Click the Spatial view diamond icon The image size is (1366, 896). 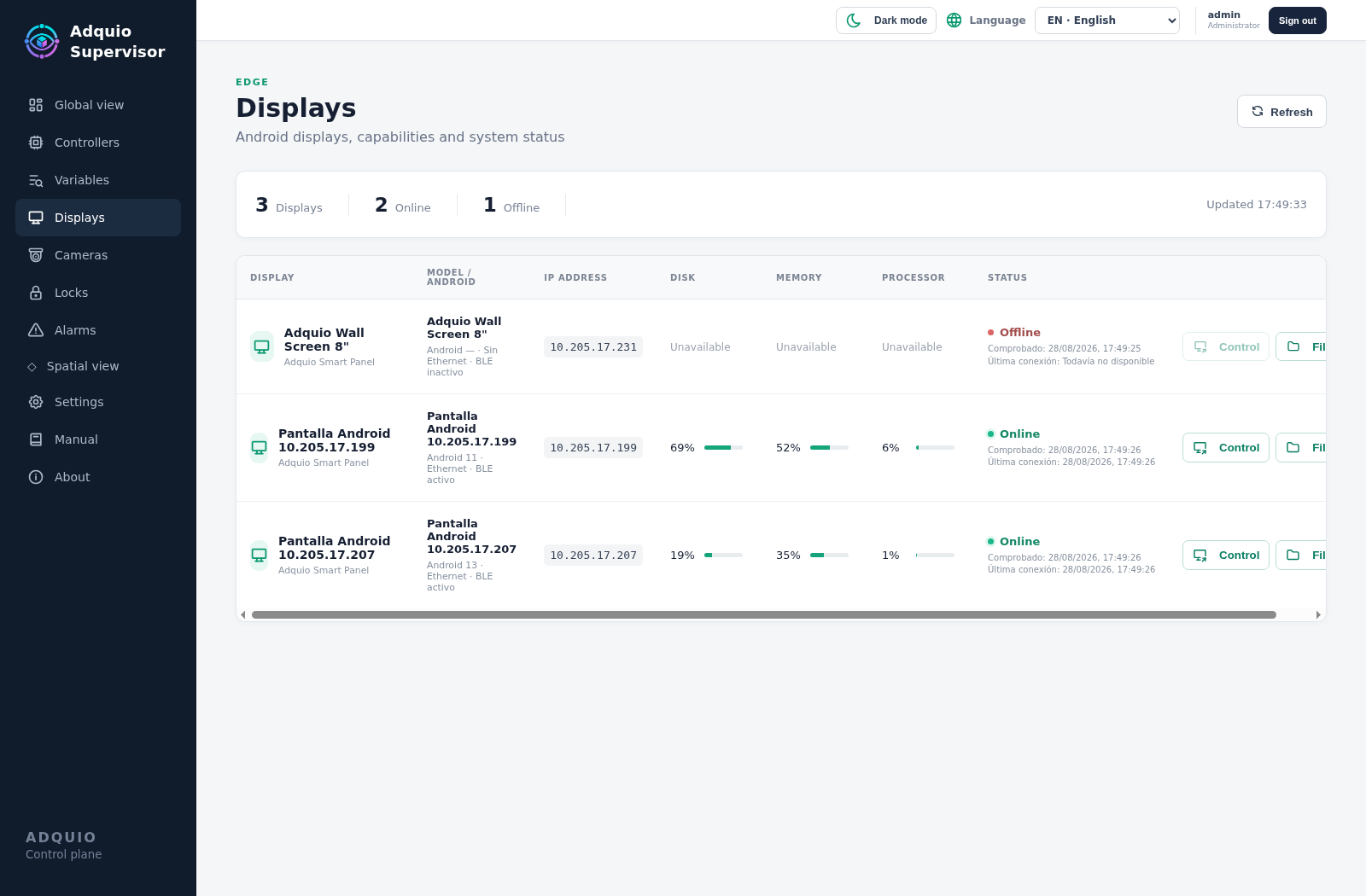coord(32,367)
